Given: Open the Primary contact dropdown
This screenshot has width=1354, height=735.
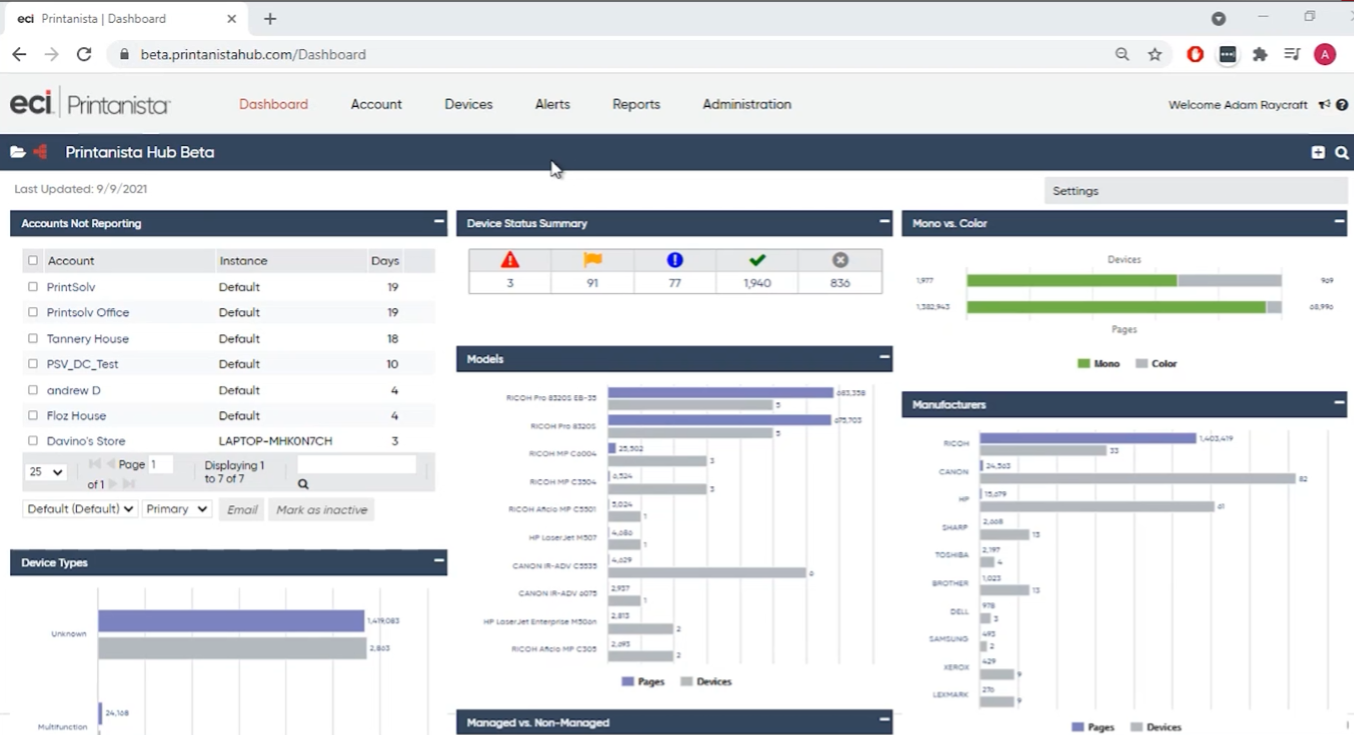Looking at the screenshot, I should pyautogui.click(x=176, y=509).
